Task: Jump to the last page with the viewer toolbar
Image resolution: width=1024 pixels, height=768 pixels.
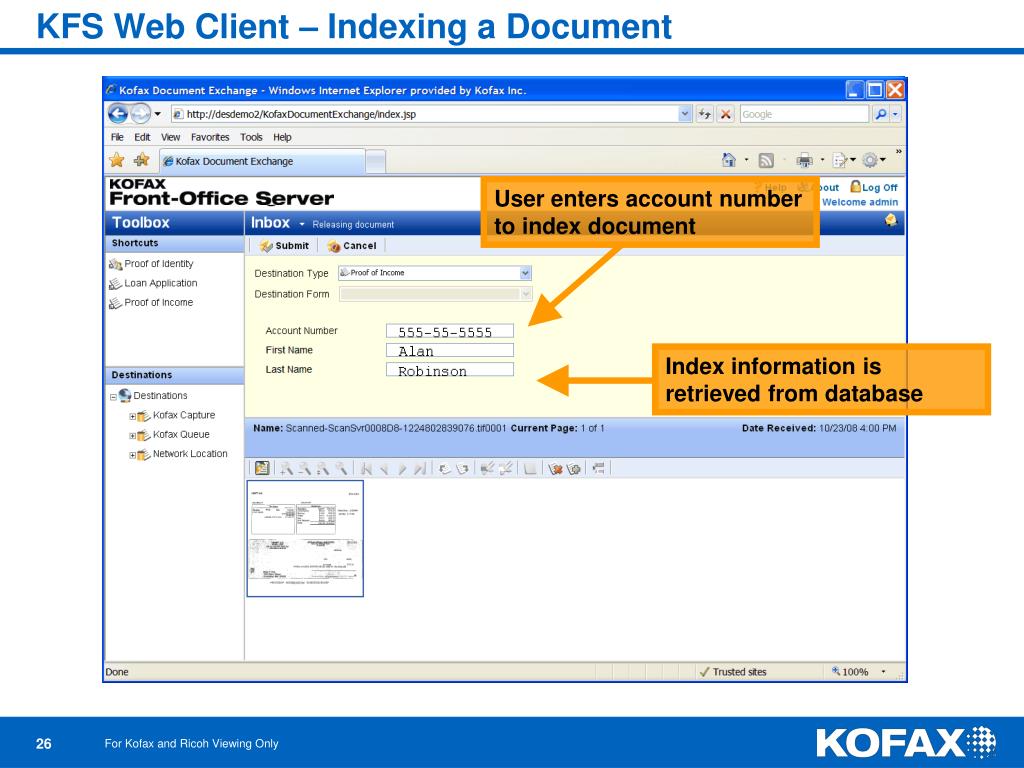Action: pos(420,468)
